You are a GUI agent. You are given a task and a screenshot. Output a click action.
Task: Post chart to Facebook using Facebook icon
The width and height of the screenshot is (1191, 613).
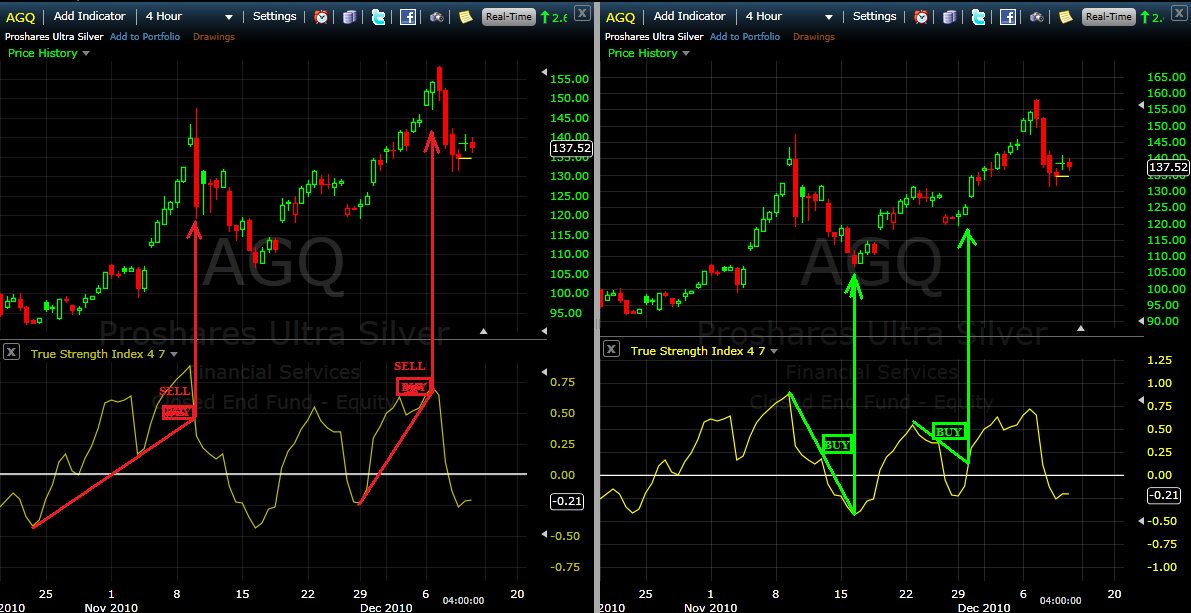tap(407, 16)
